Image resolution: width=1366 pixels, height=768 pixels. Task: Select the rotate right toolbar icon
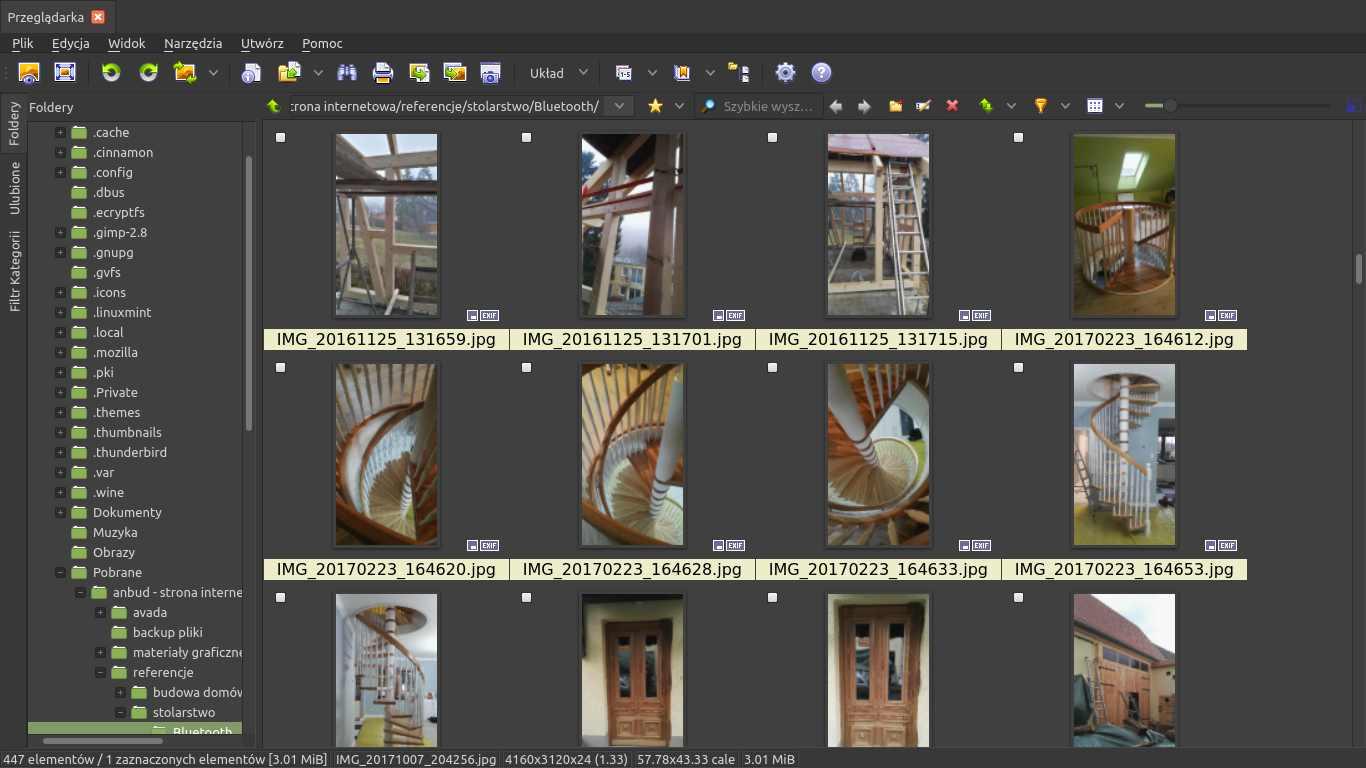pos(148,72)
